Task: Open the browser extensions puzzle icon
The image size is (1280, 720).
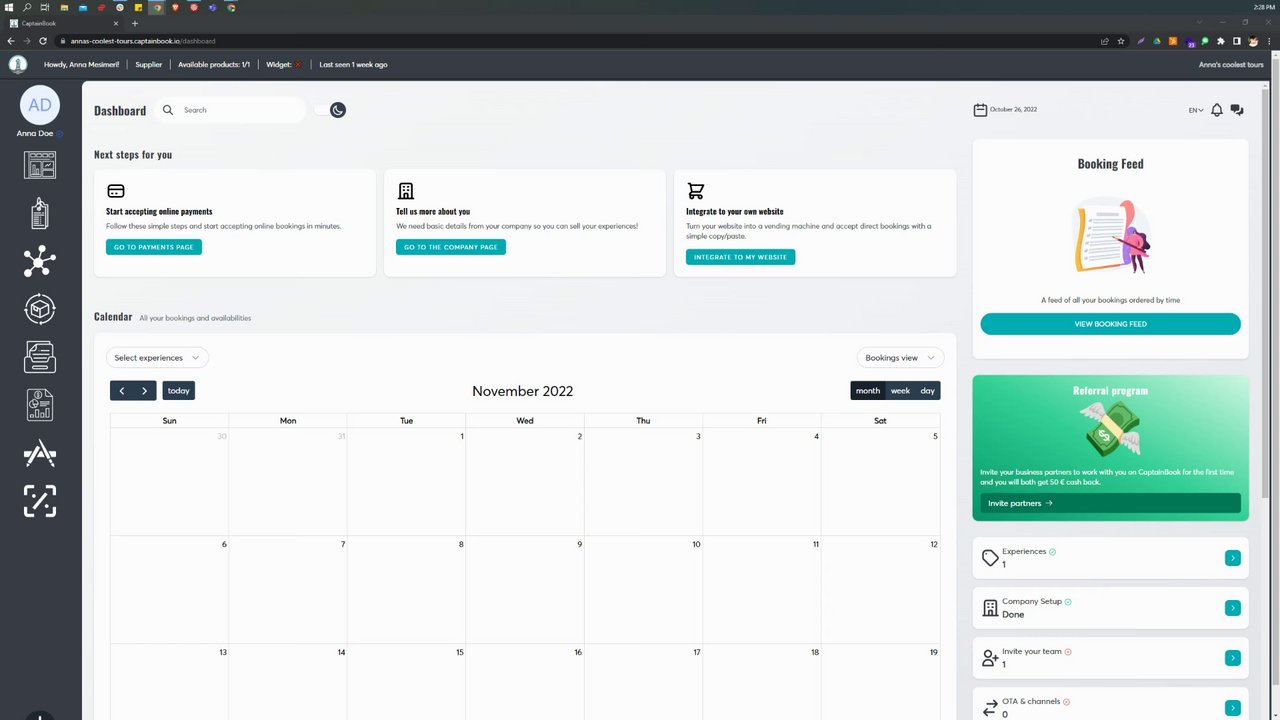Action: pos(1221,41)
